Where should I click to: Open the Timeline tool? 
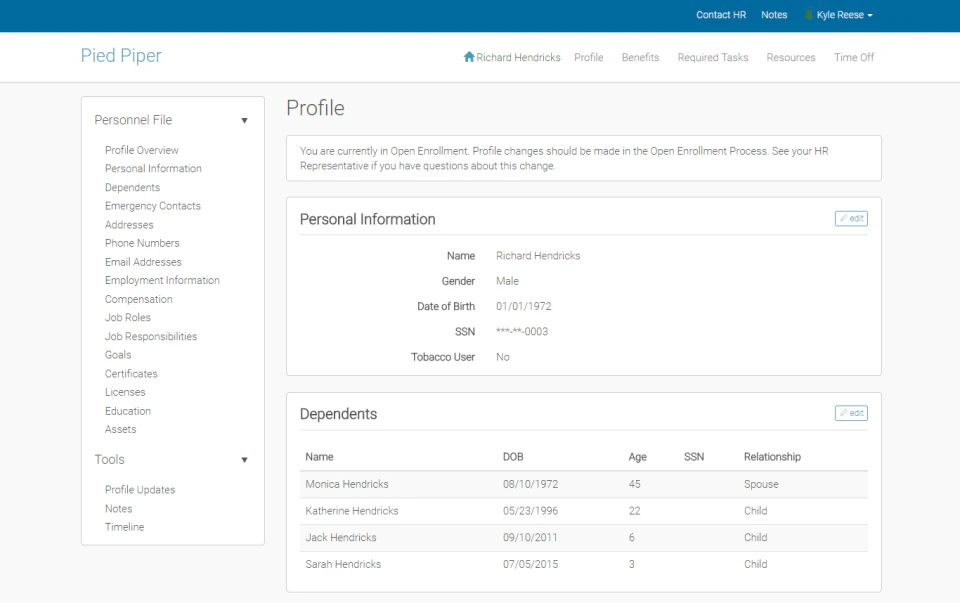click(x=124, y=527)
